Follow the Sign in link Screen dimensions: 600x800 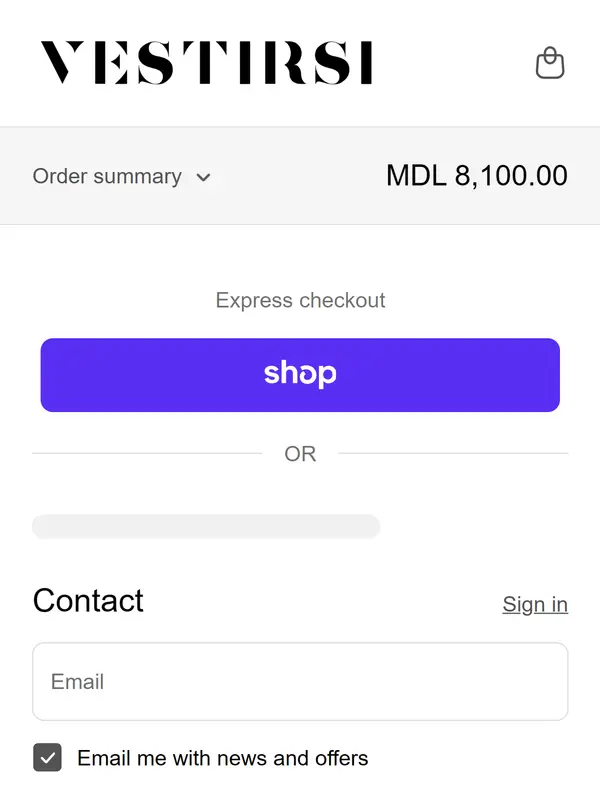[x=535, y=604]
